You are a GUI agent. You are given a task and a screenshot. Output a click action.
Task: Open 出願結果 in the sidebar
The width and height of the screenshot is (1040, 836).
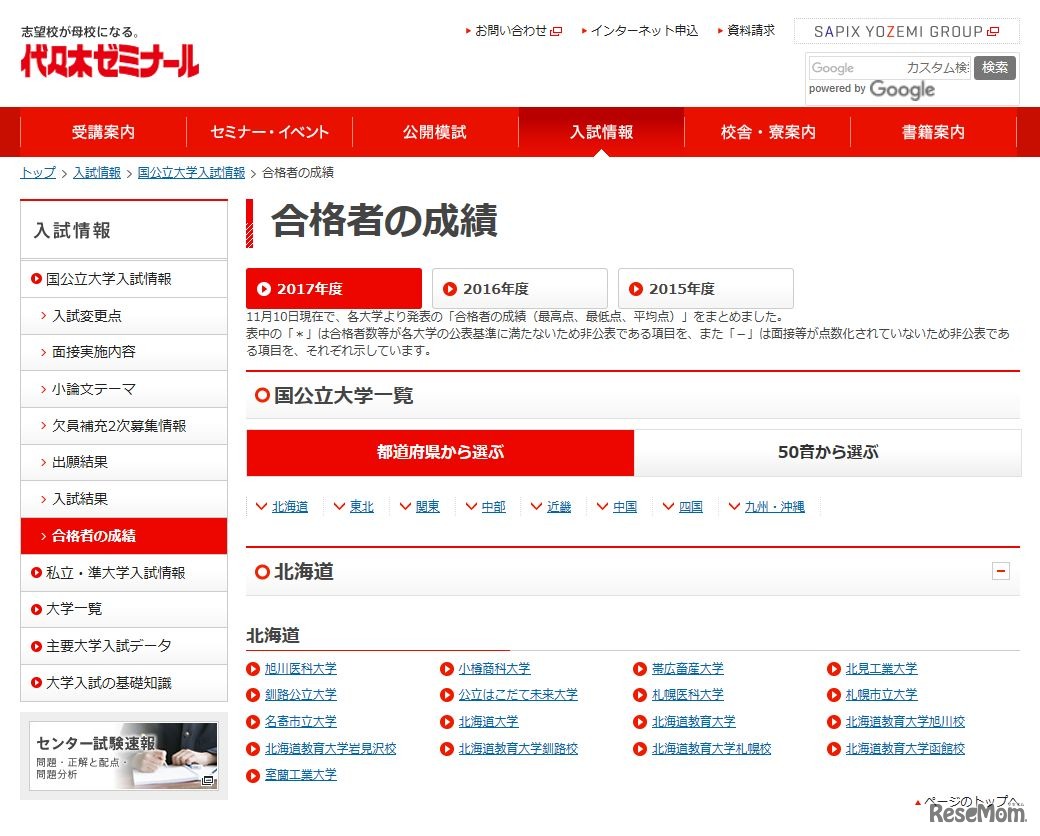coord(78,462)
